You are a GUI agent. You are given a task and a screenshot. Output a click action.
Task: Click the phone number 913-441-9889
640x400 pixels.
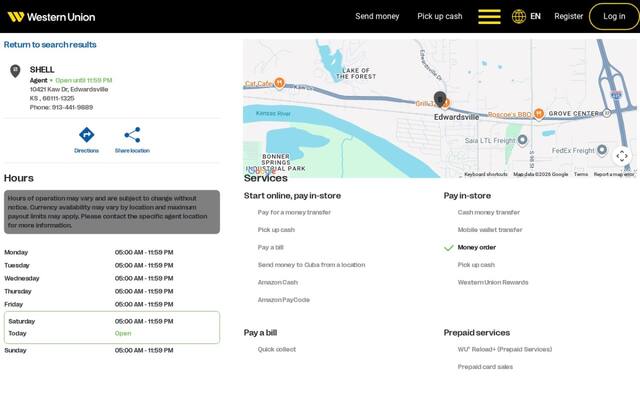tap(72, 107)
